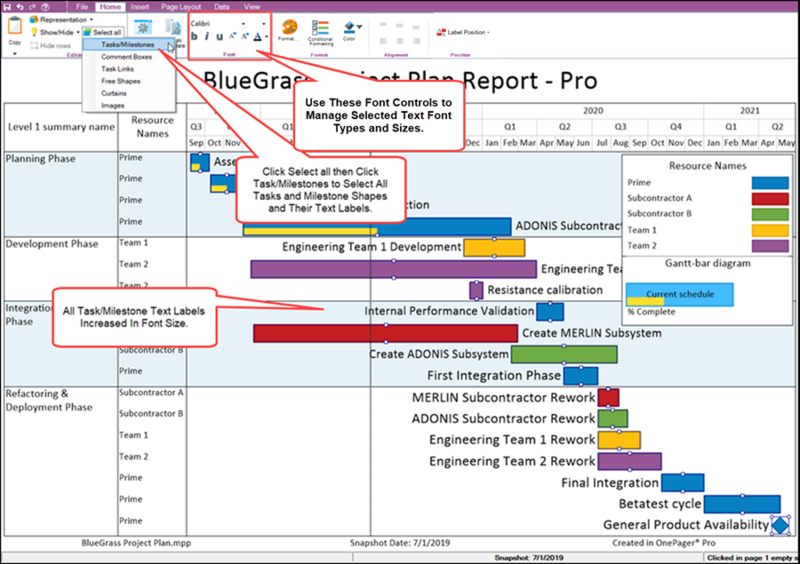Click the Current schedule legend bar
The image size is (800, 564).
pos(680,295)
